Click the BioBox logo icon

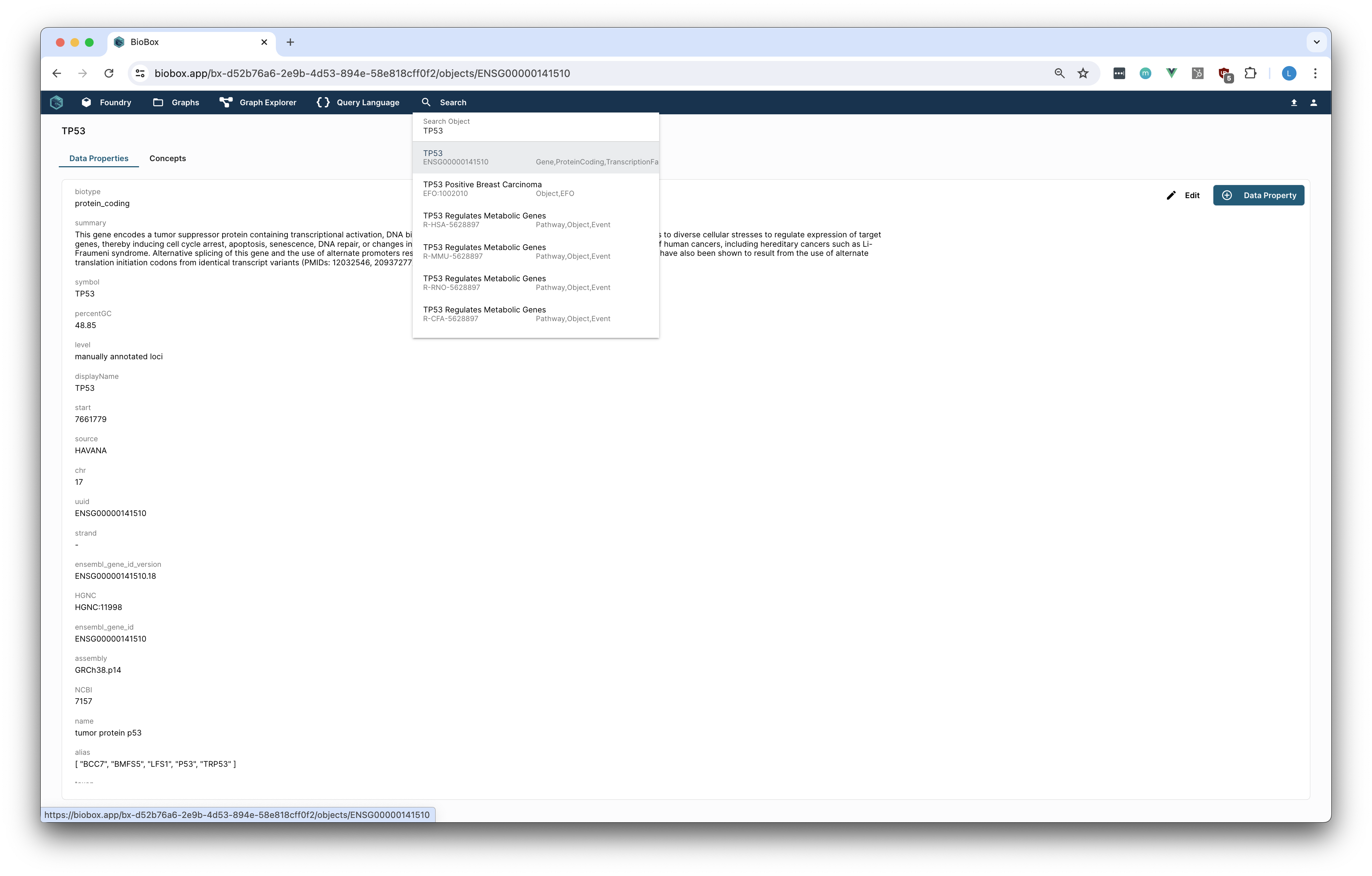click(56, 103)
